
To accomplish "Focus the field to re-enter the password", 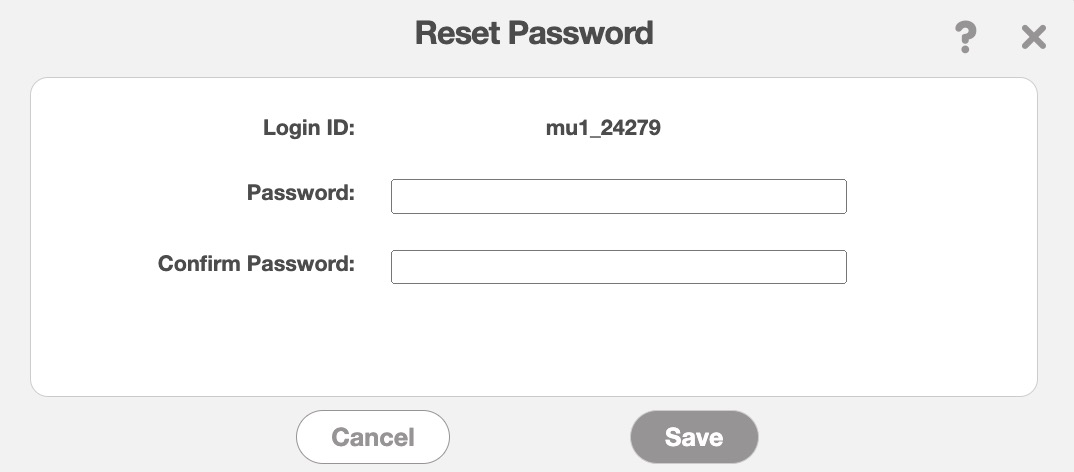I will coord(618,267).
